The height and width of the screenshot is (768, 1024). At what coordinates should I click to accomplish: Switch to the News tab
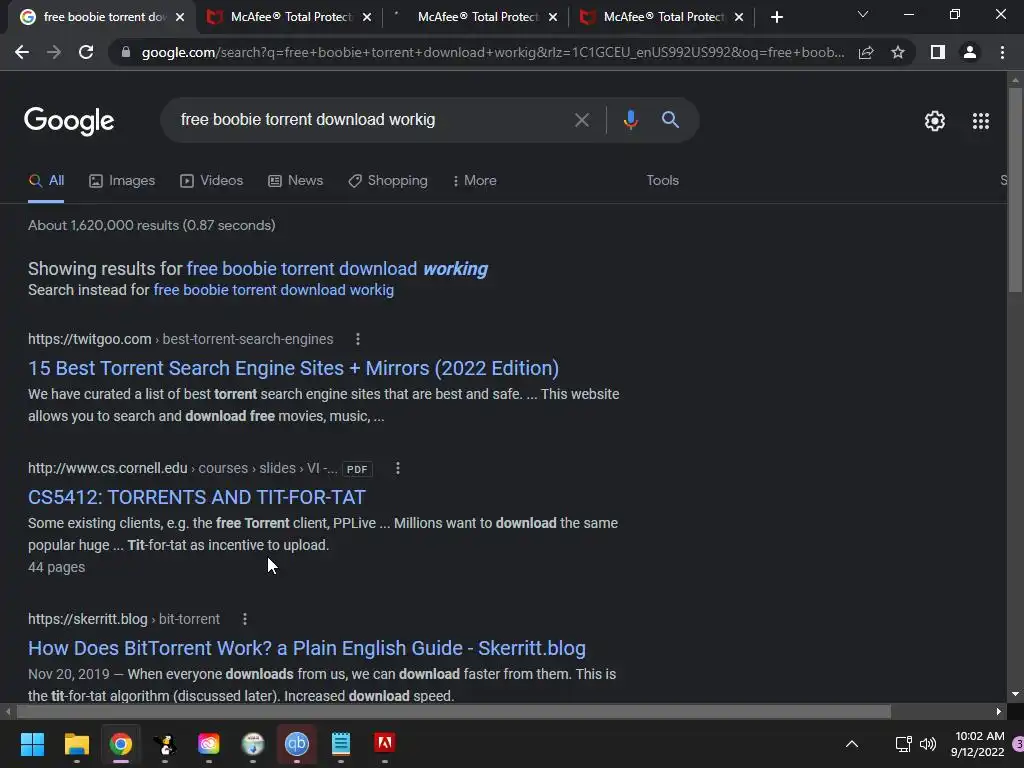tap(296, 181)
